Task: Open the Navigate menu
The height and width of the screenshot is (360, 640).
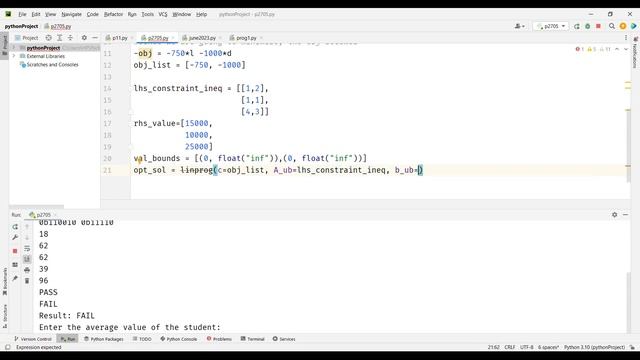Action: coord(71,14)
